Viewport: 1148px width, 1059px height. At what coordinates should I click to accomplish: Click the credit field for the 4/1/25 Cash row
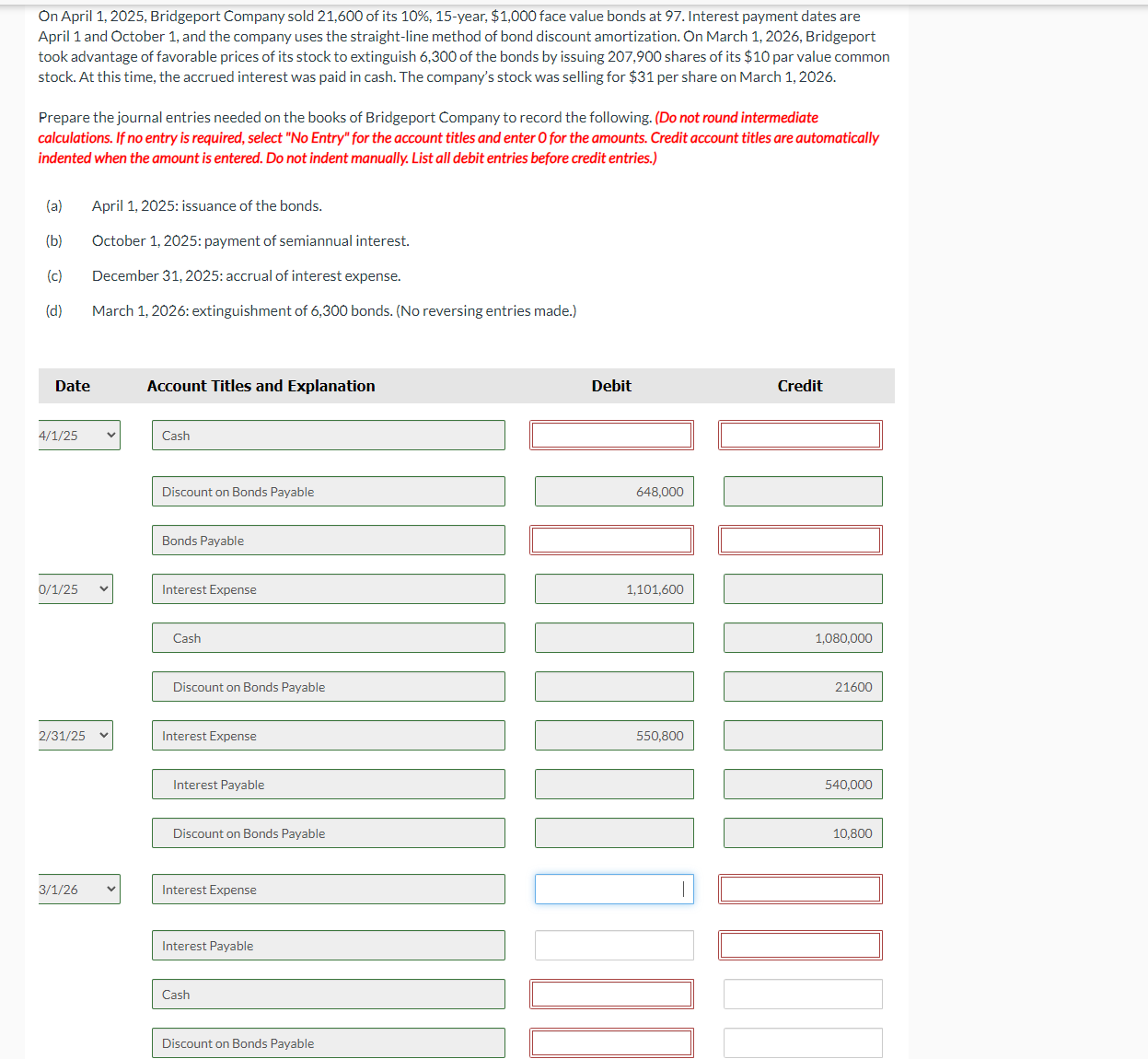(x=800, y=436)
